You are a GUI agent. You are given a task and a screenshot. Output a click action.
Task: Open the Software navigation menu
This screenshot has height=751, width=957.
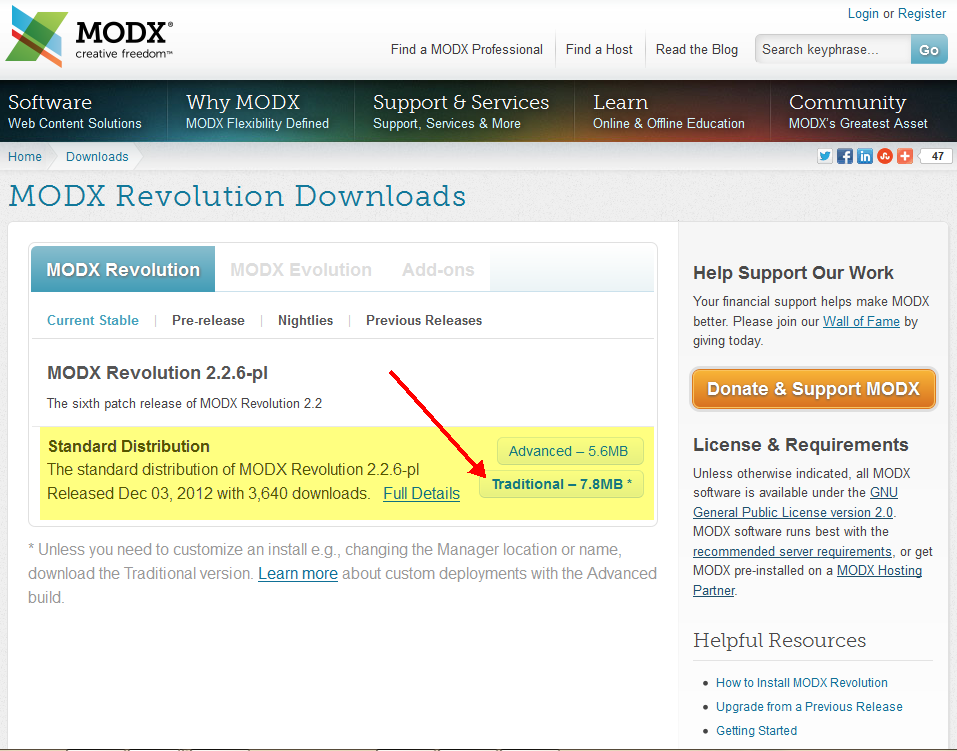coord(75,111)
